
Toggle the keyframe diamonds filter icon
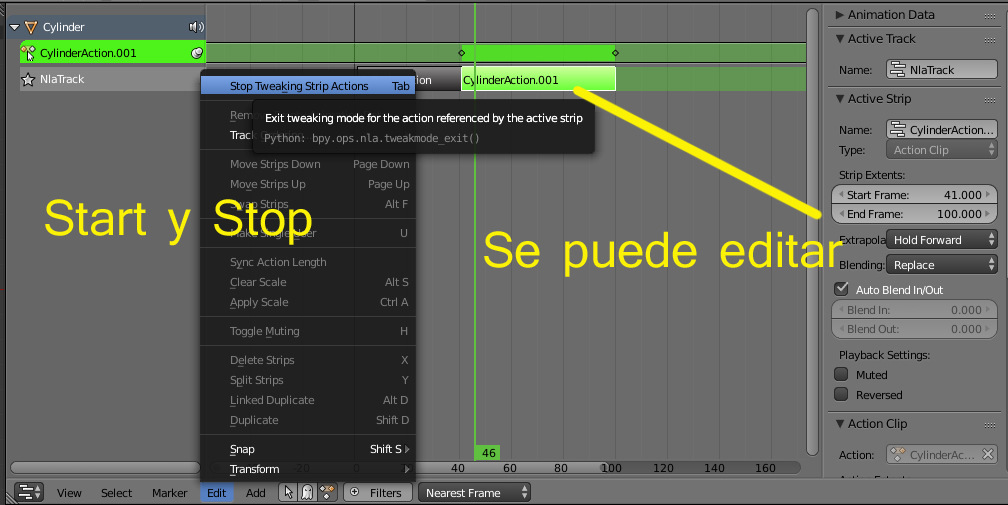(x=327, y=493)
